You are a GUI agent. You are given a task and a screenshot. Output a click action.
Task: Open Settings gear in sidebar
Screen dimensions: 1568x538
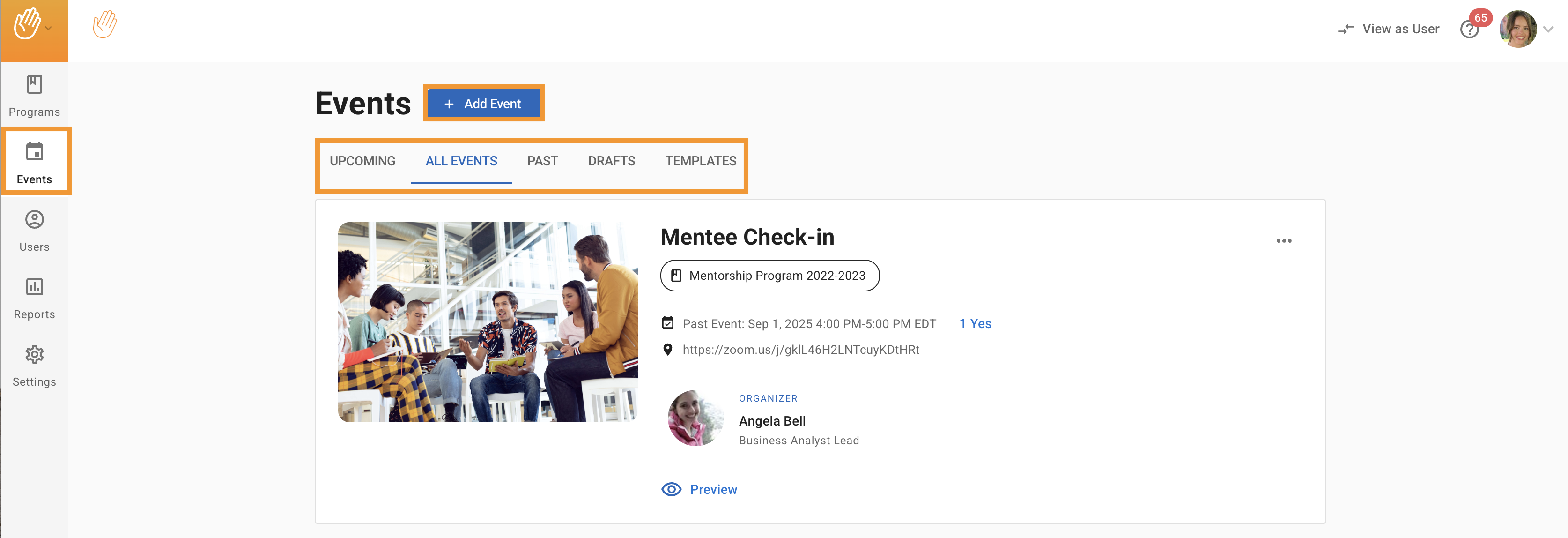point(34,355)
